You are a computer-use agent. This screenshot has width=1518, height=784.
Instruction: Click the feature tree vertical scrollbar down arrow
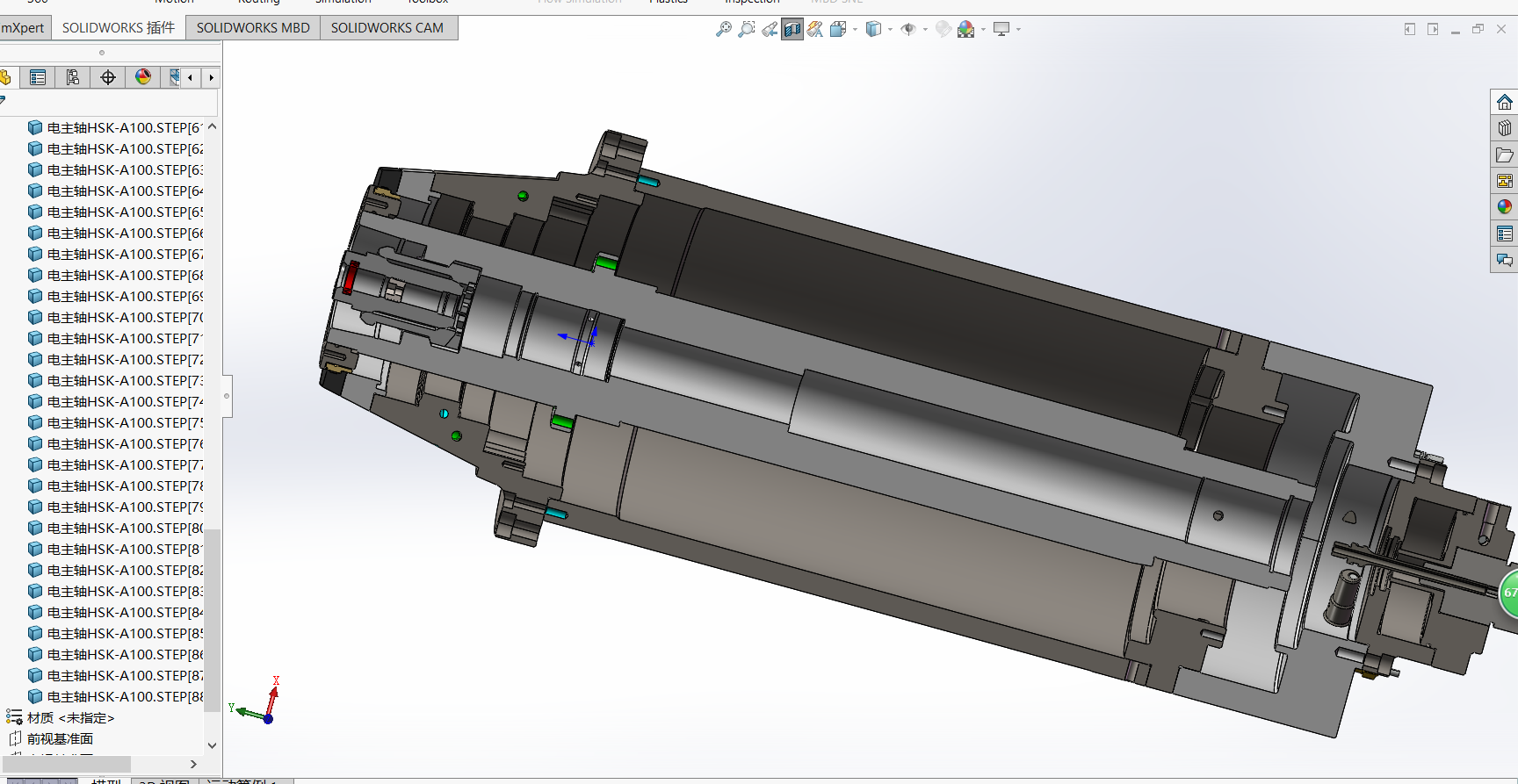click(x=212, y=745)
